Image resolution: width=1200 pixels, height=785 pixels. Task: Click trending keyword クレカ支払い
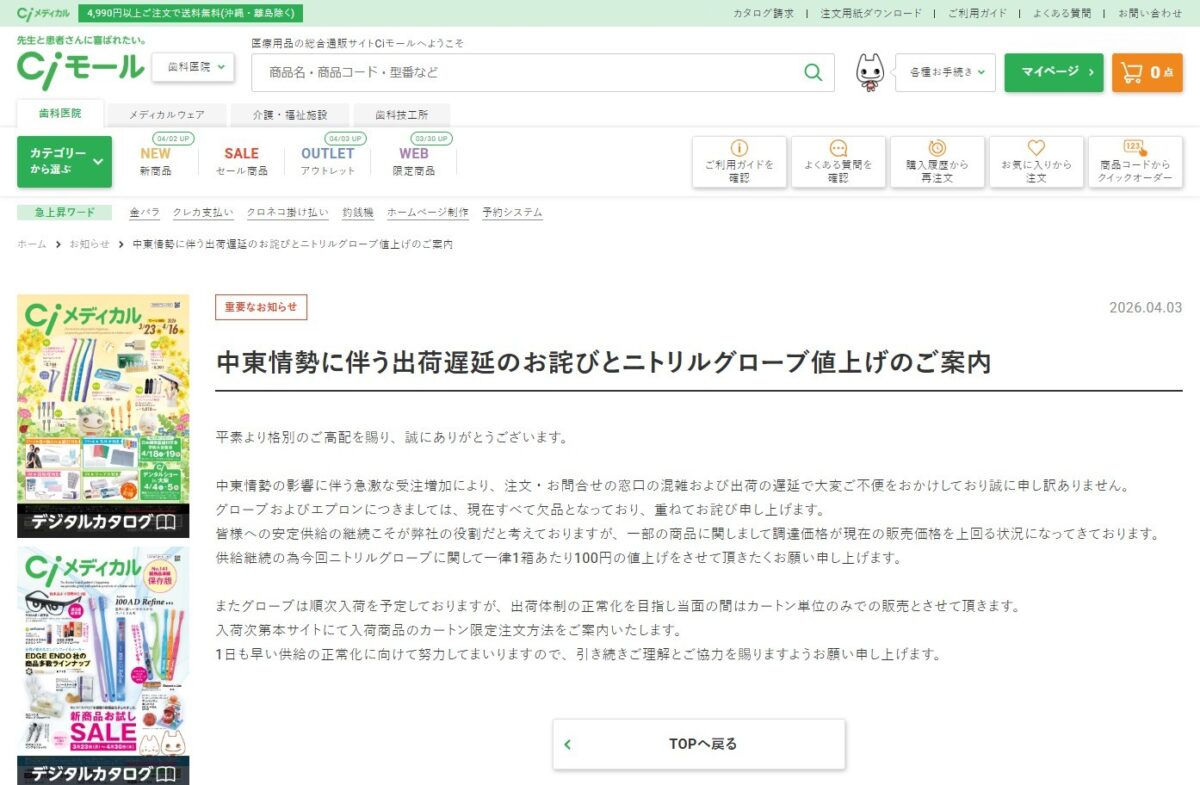[x=203, y=212]
